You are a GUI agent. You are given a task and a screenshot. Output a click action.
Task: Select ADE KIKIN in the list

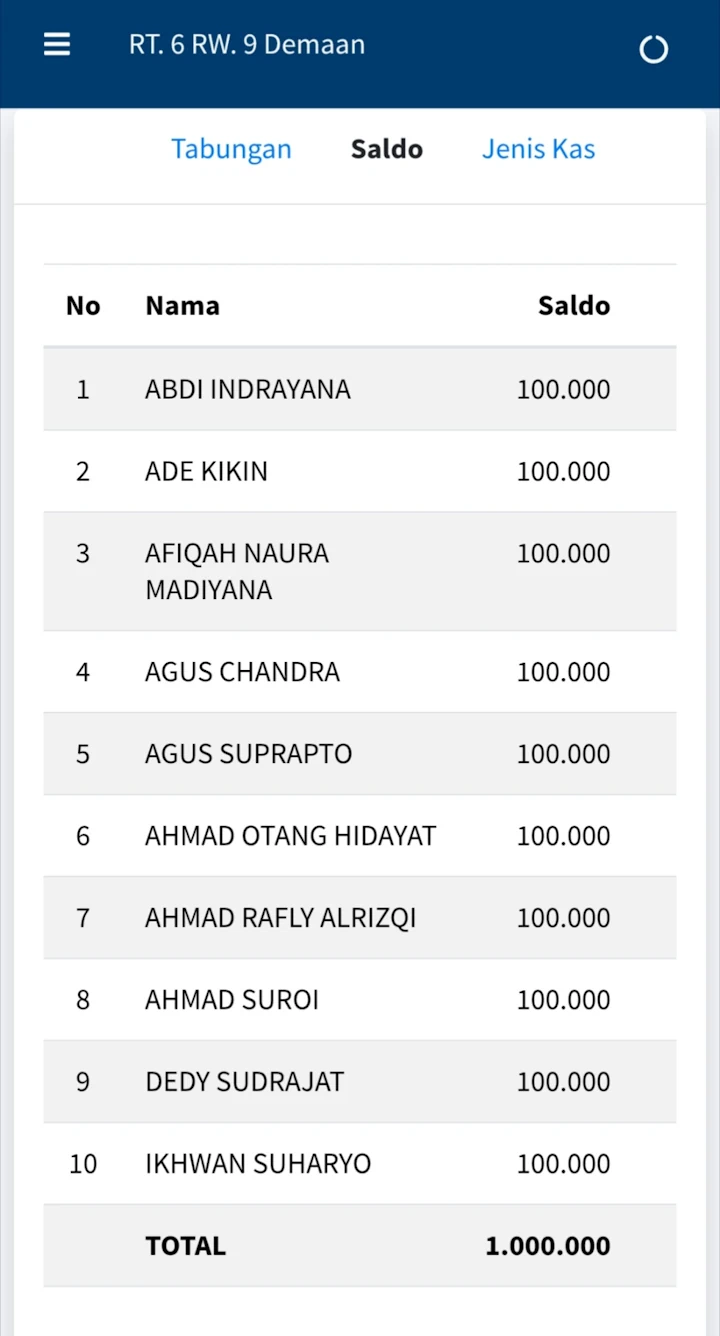click(207, 471)
